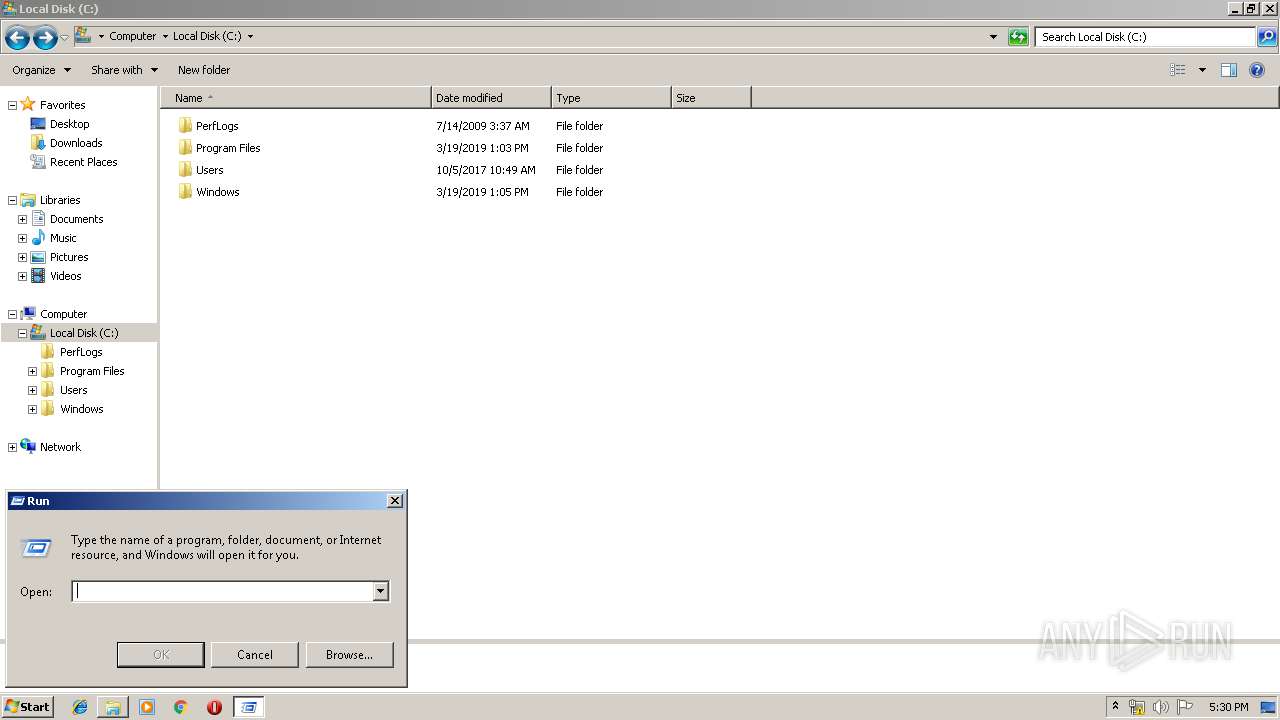This screenshot has width=1280, height=720.
Task: Select the Program Files folder icon in file list
Action: (185, 148)
